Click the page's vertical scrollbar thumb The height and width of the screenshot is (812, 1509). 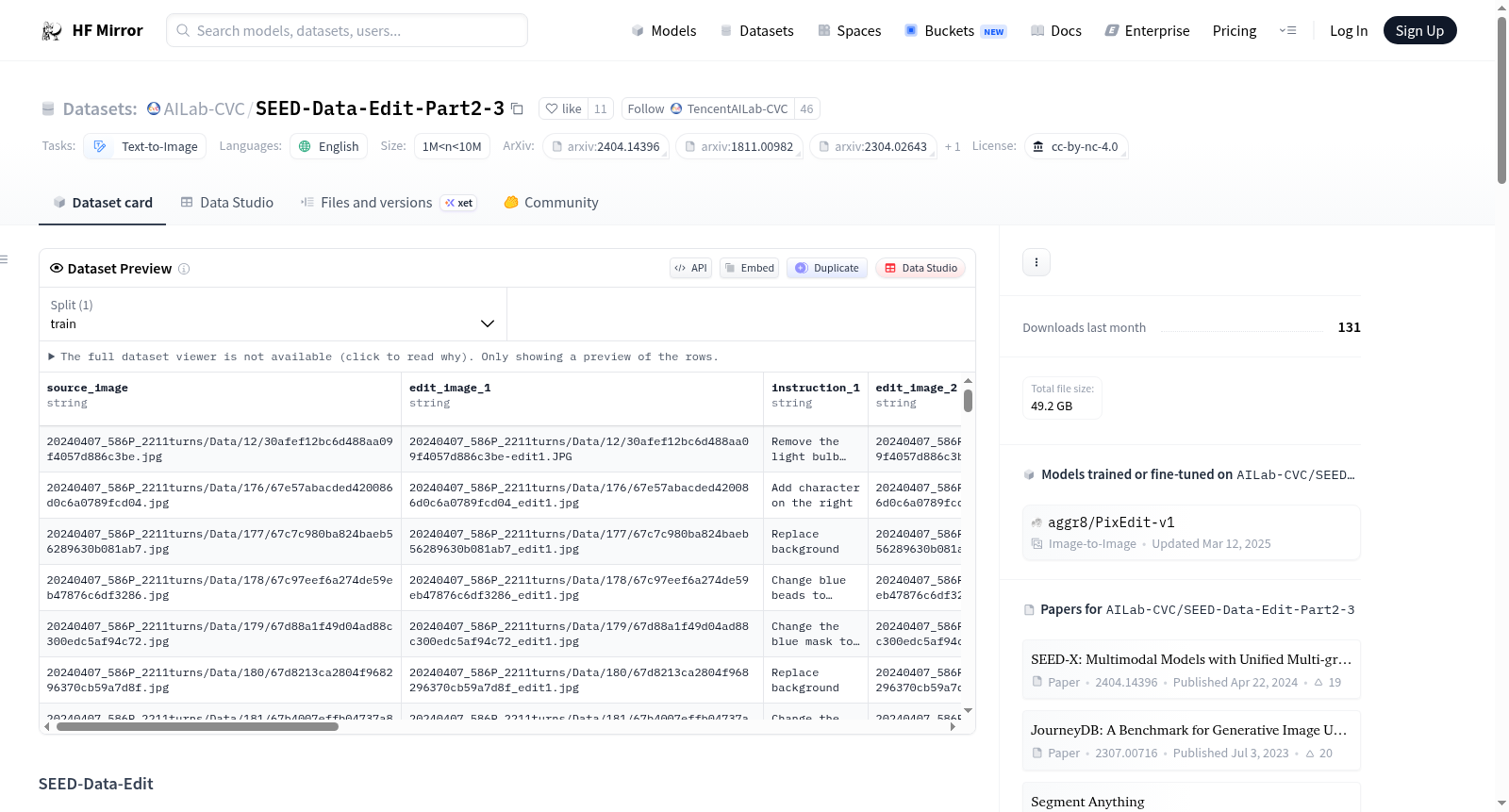(x=1501, y=100)
